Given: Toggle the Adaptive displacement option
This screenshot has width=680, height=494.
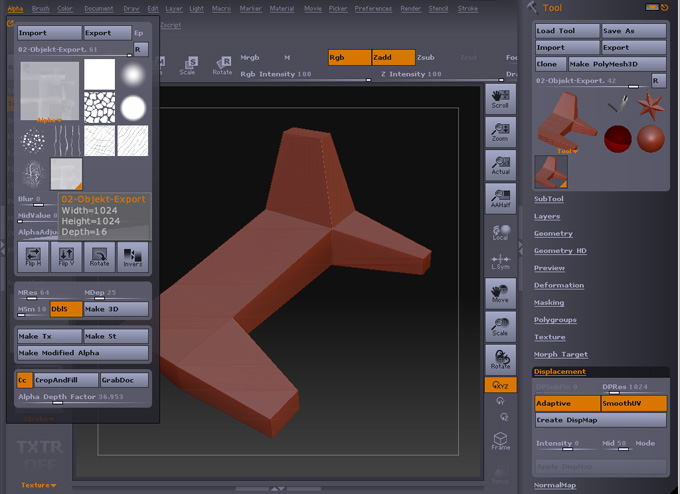Looking at the screenshot, I should click(567, 403).
